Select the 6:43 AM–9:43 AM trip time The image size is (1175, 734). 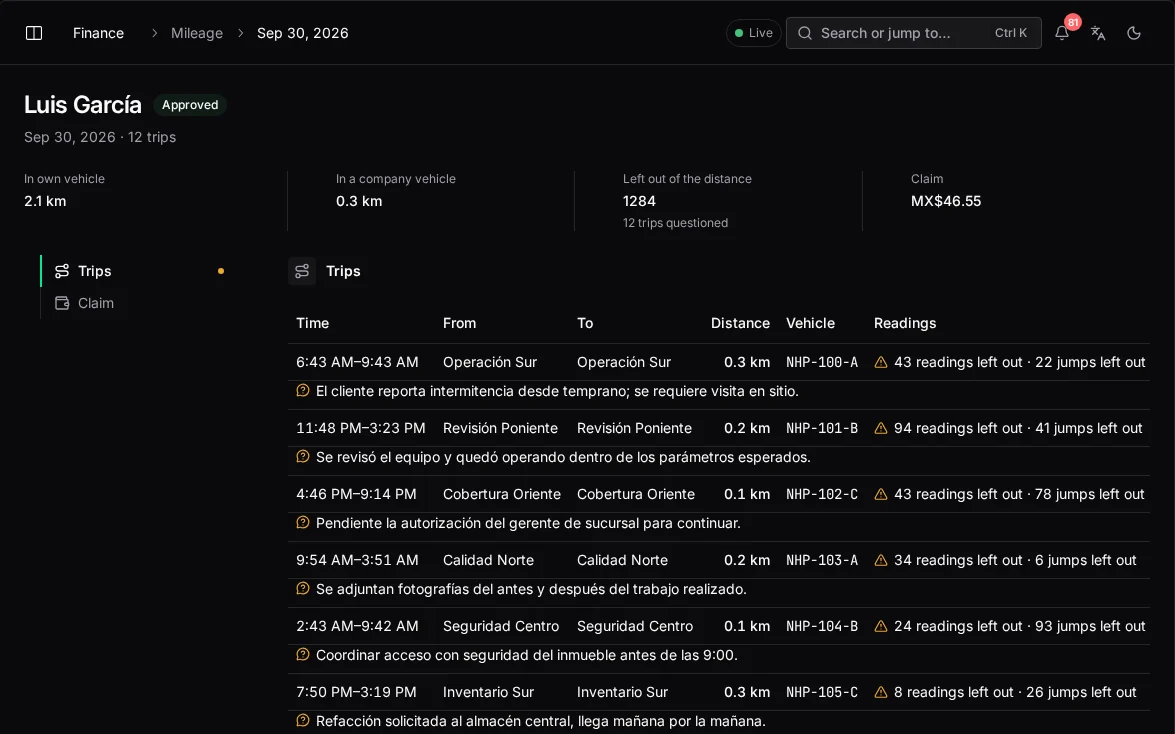click(357, 362)
